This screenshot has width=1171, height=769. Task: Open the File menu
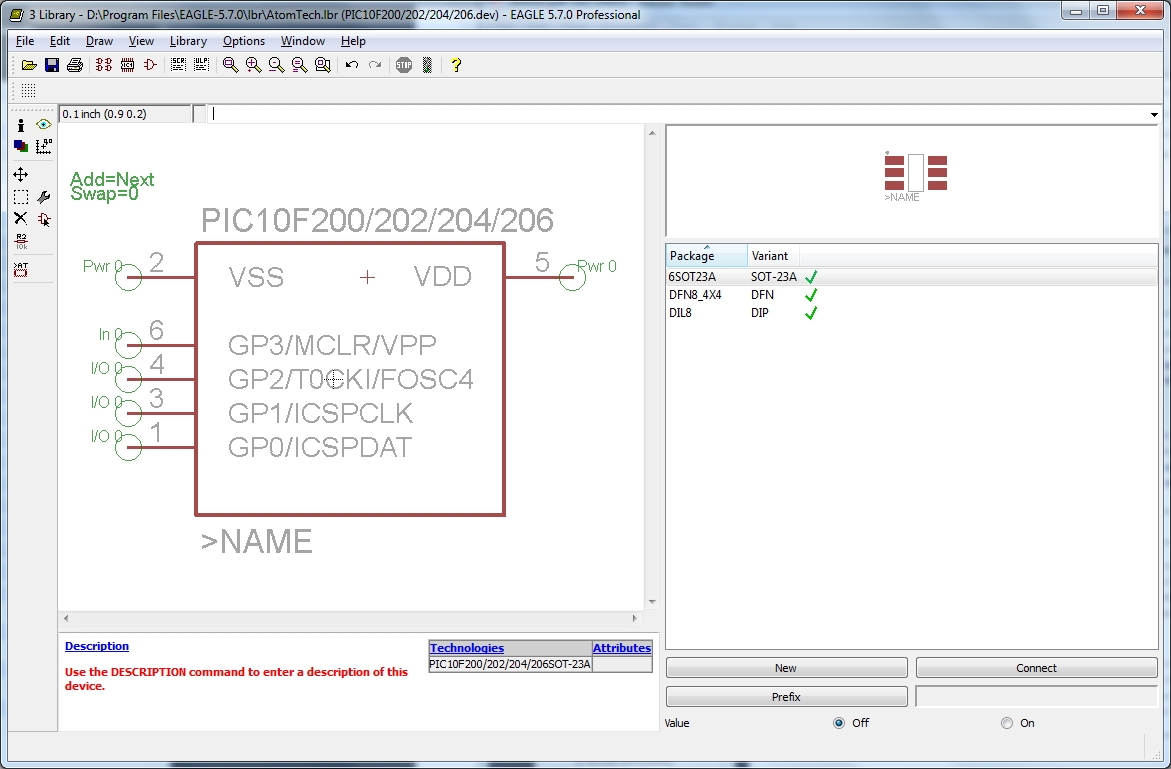point(25,41)
